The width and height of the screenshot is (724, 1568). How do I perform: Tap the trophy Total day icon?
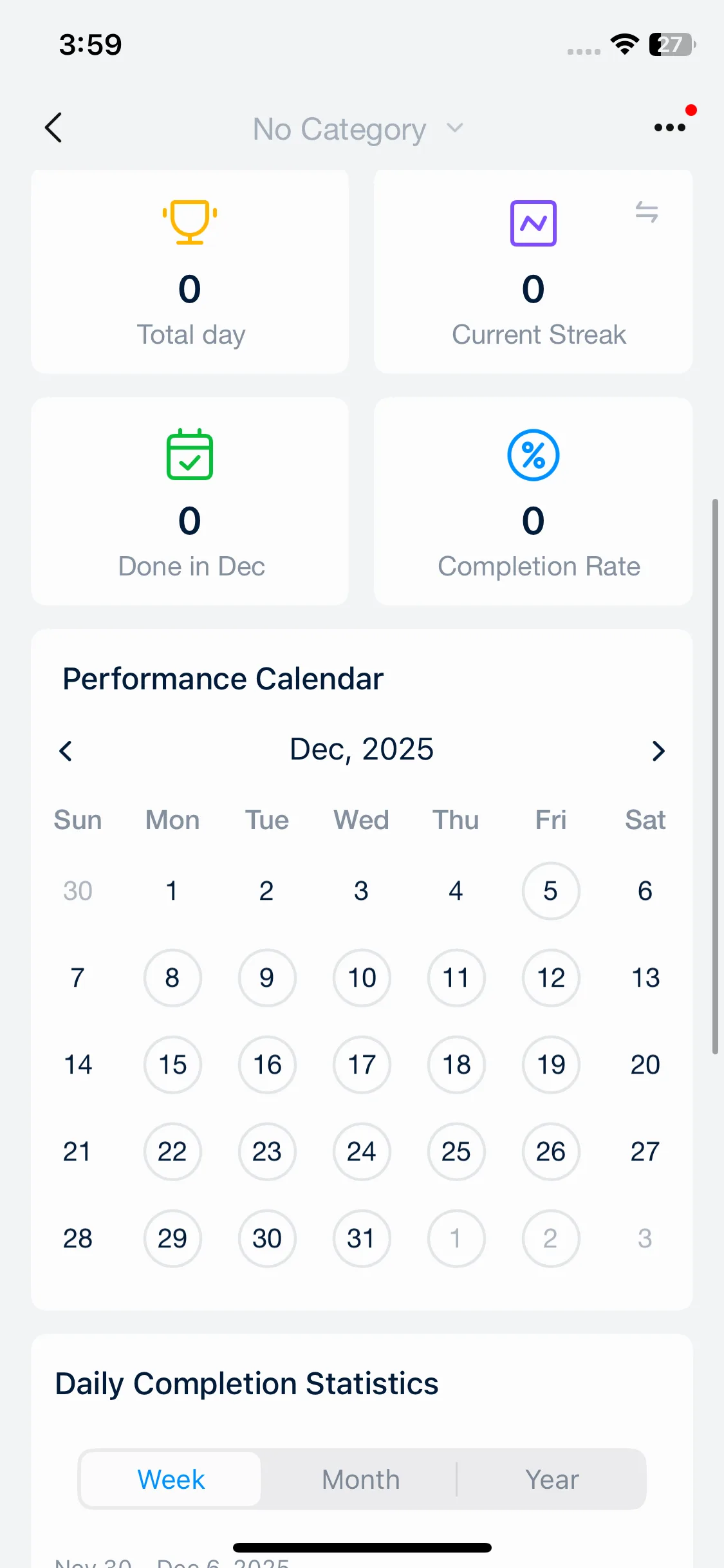point(190,222)
